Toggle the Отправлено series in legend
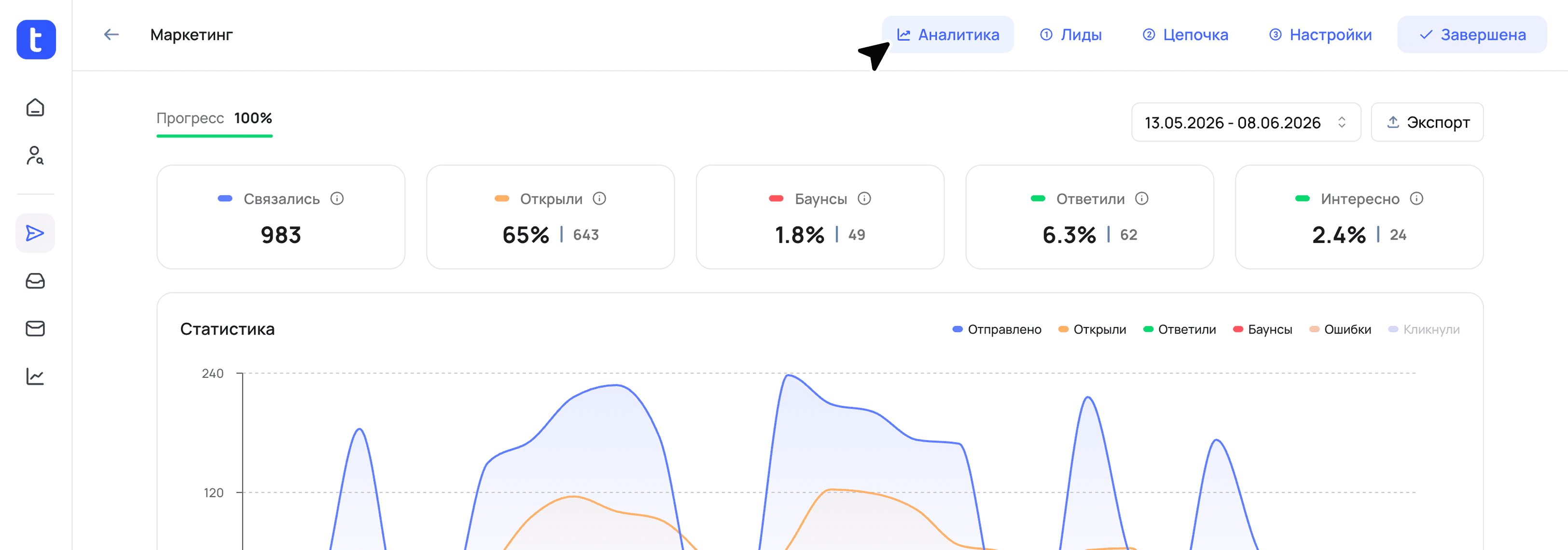Image resolution: width=1568 pixels, height=550 pixels. click(x=997, y=329)
